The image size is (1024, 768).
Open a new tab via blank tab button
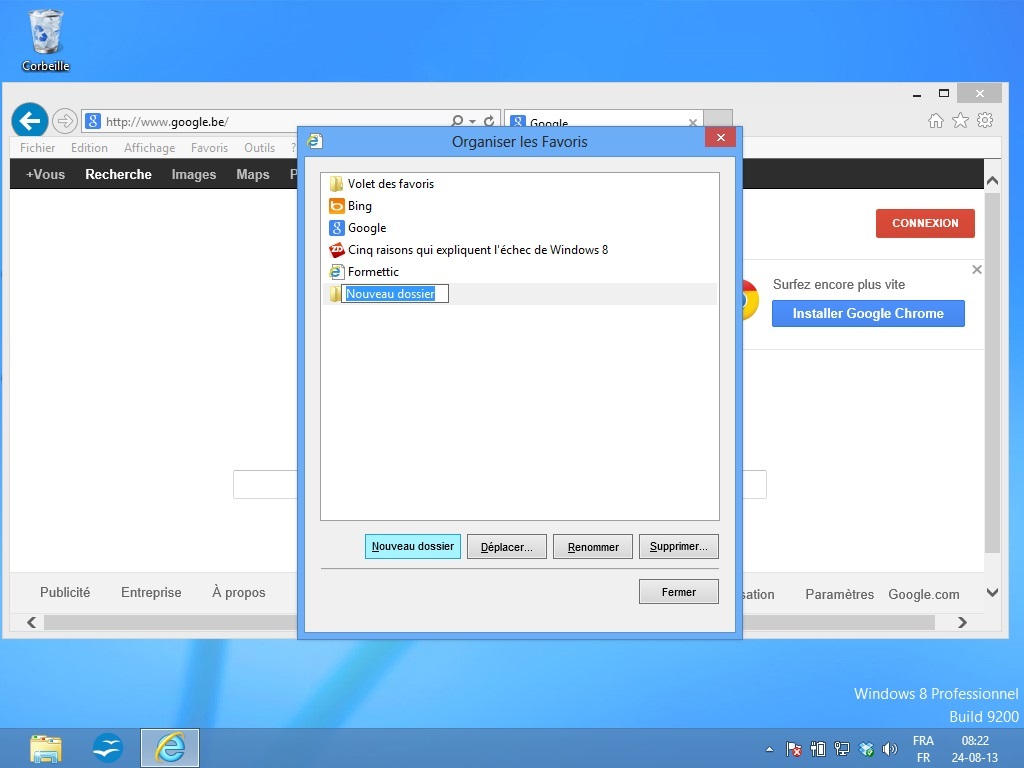coord(718,118)
